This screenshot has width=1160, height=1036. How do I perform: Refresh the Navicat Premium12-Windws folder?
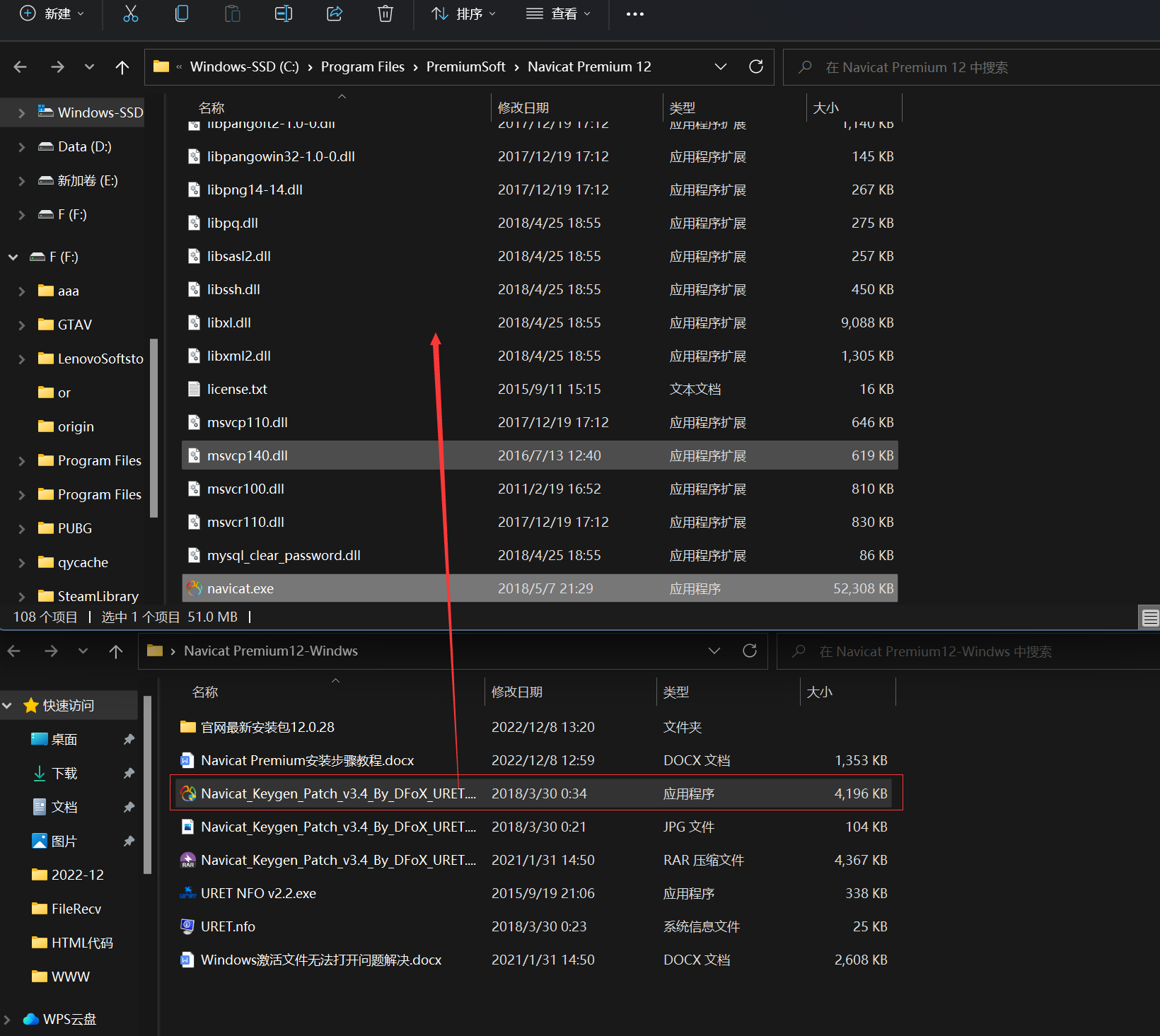click(750, 651)
